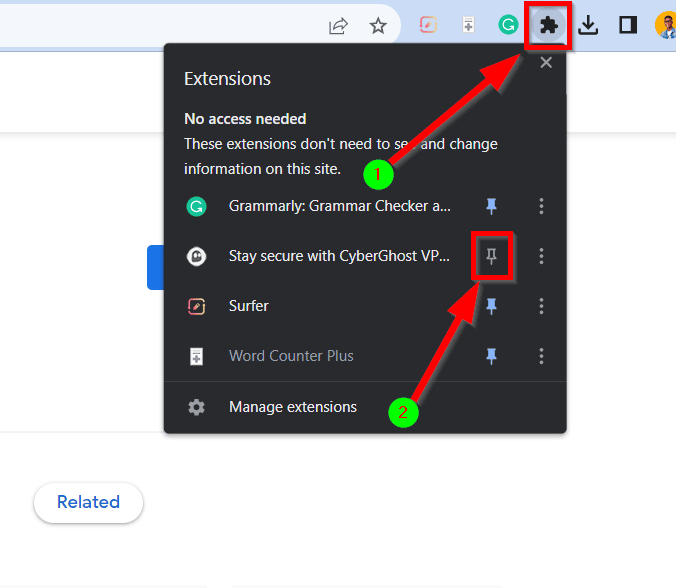Open the profile avatar menu

(x=666, y=25)
